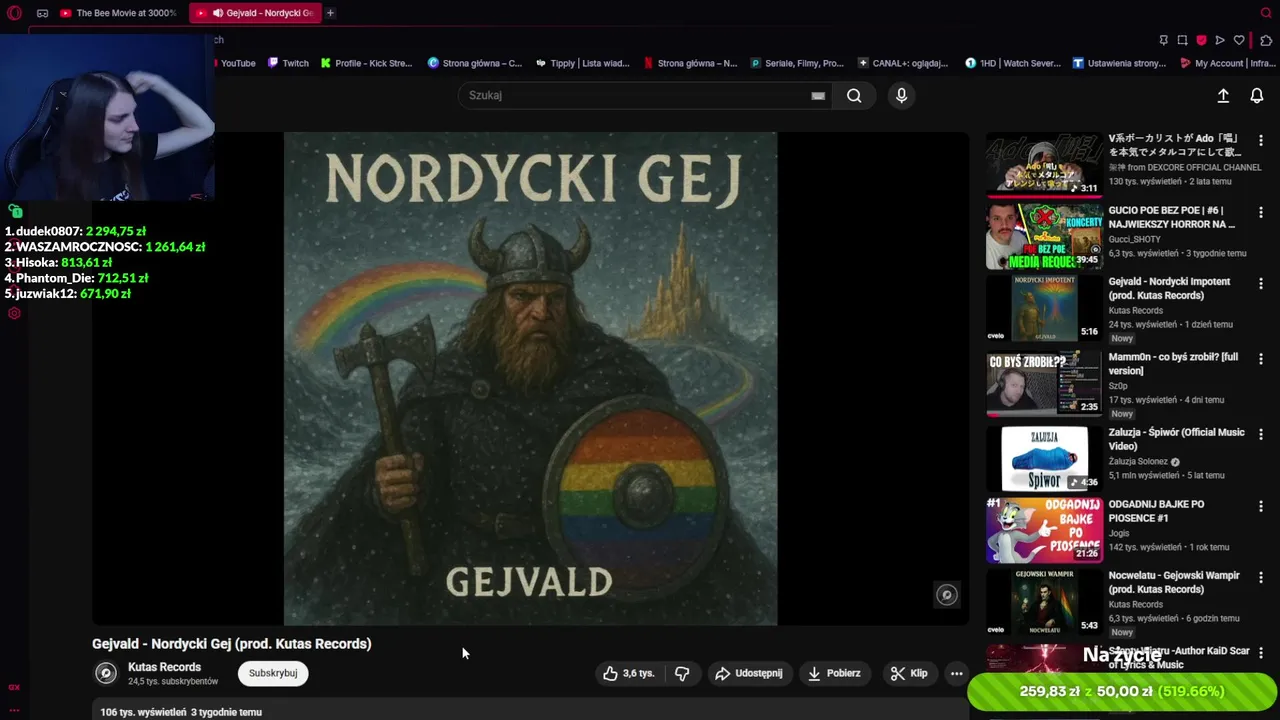
Task: Click the send/flow arrow icon in address bar
Action: point(1220,40)
